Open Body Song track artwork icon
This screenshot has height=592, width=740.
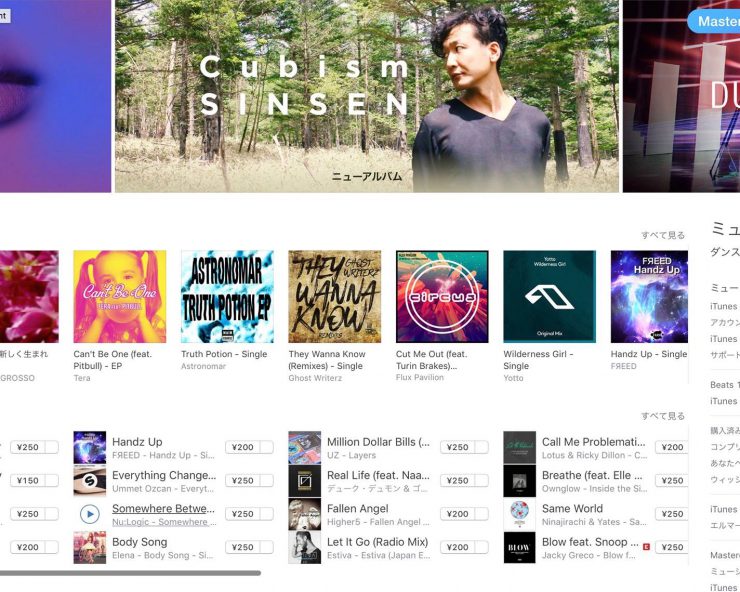(90, 548)
